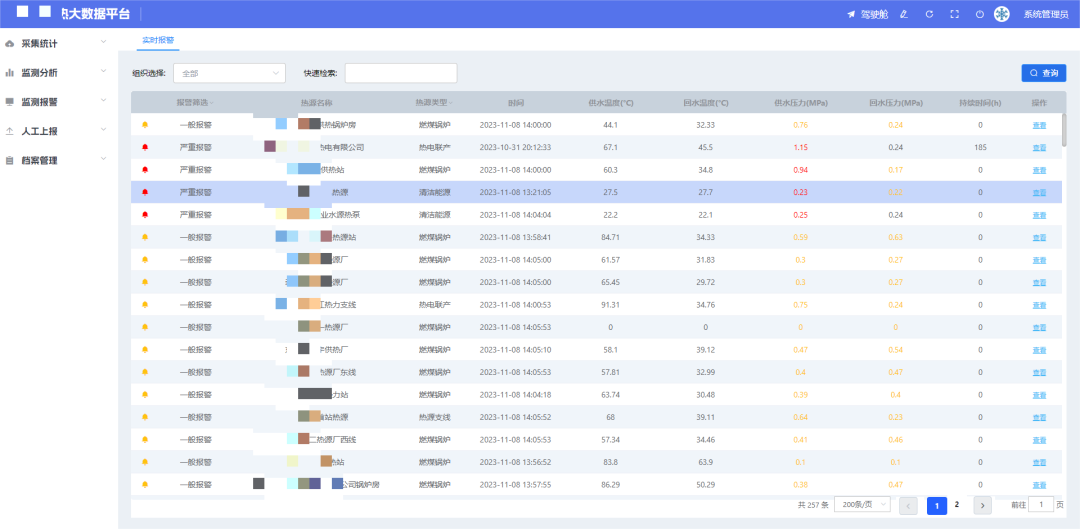
Task: Click 查看 on the 86.29 temperature row
Action: point(1039,485)
